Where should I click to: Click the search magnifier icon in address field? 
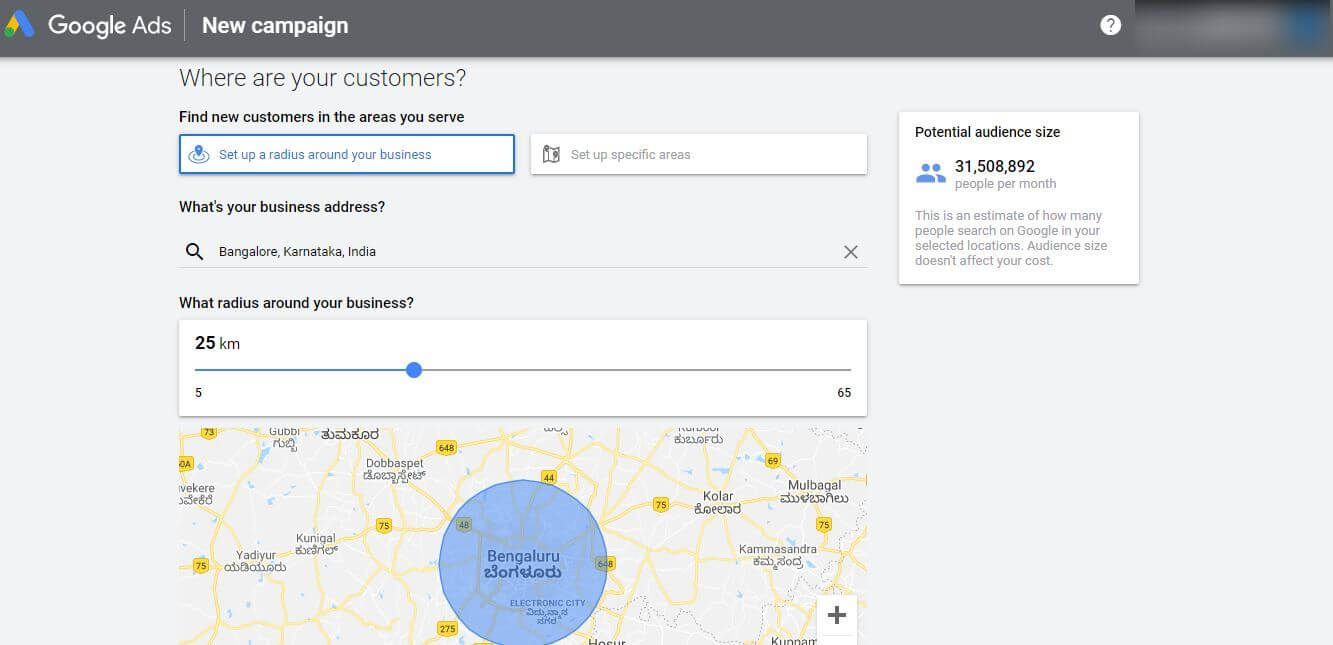195,252
